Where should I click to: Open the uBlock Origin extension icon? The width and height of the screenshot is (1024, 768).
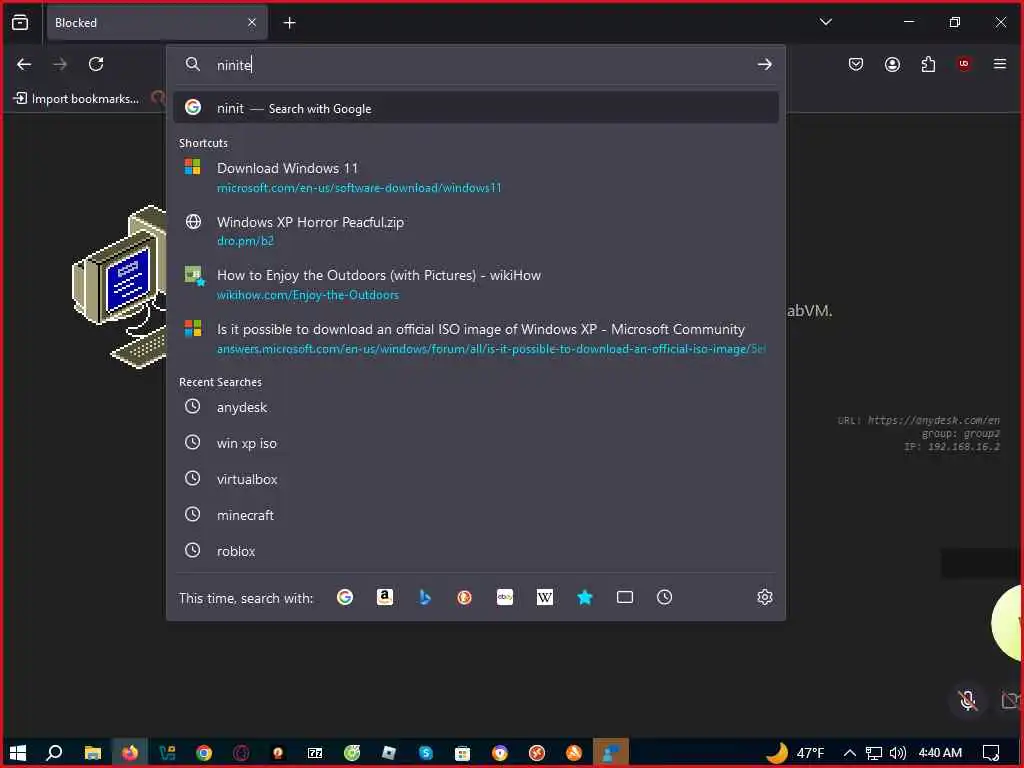point(964,64)
